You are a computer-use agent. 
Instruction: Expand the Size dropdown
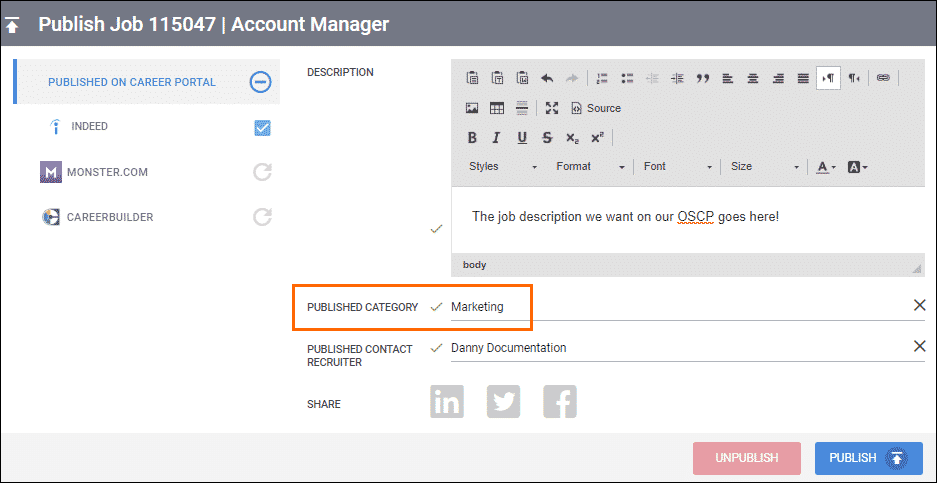[x=765, y=167]
